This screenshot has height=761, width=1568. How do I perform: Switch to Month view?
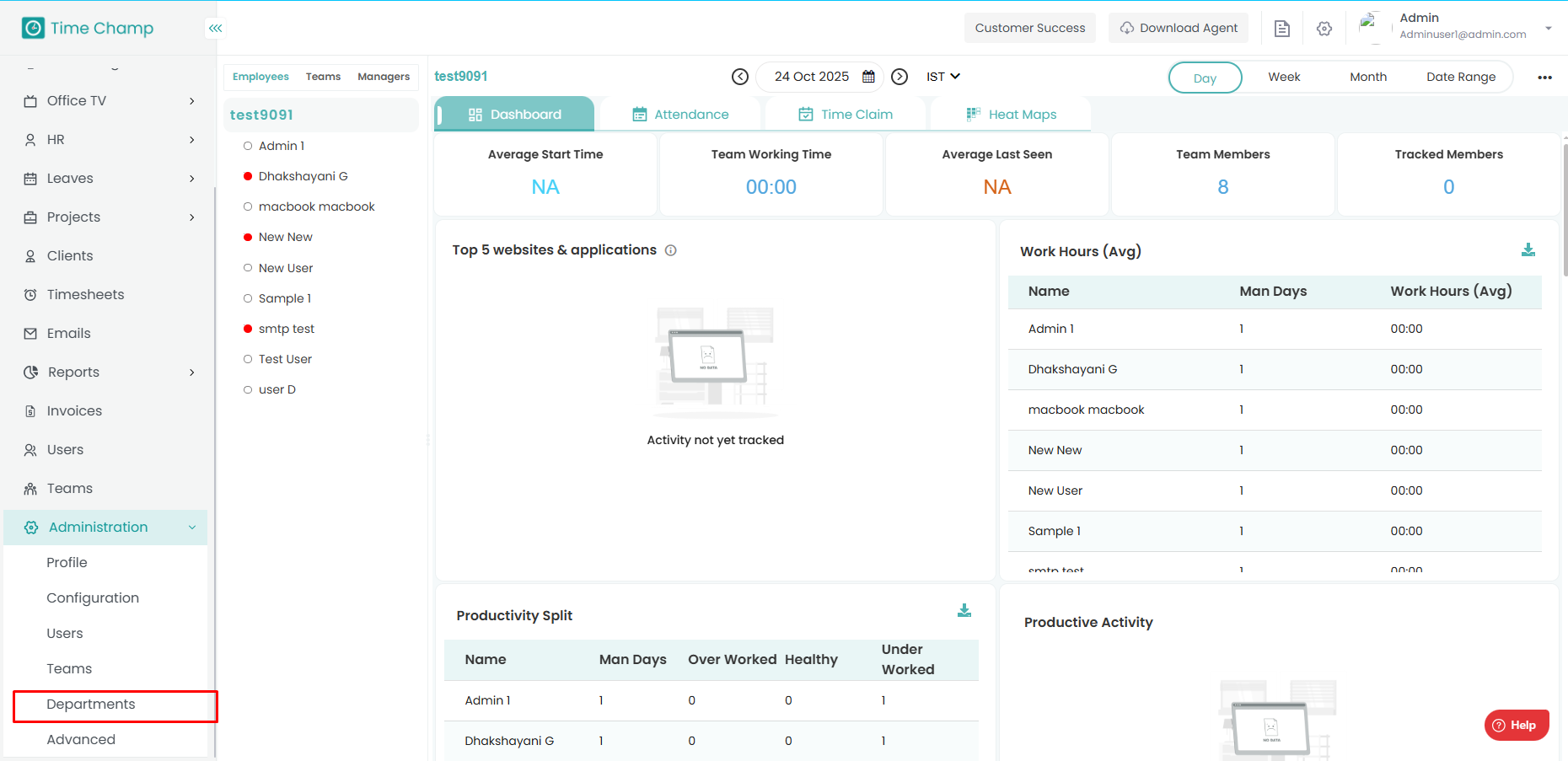click(x=1367, y=77)
